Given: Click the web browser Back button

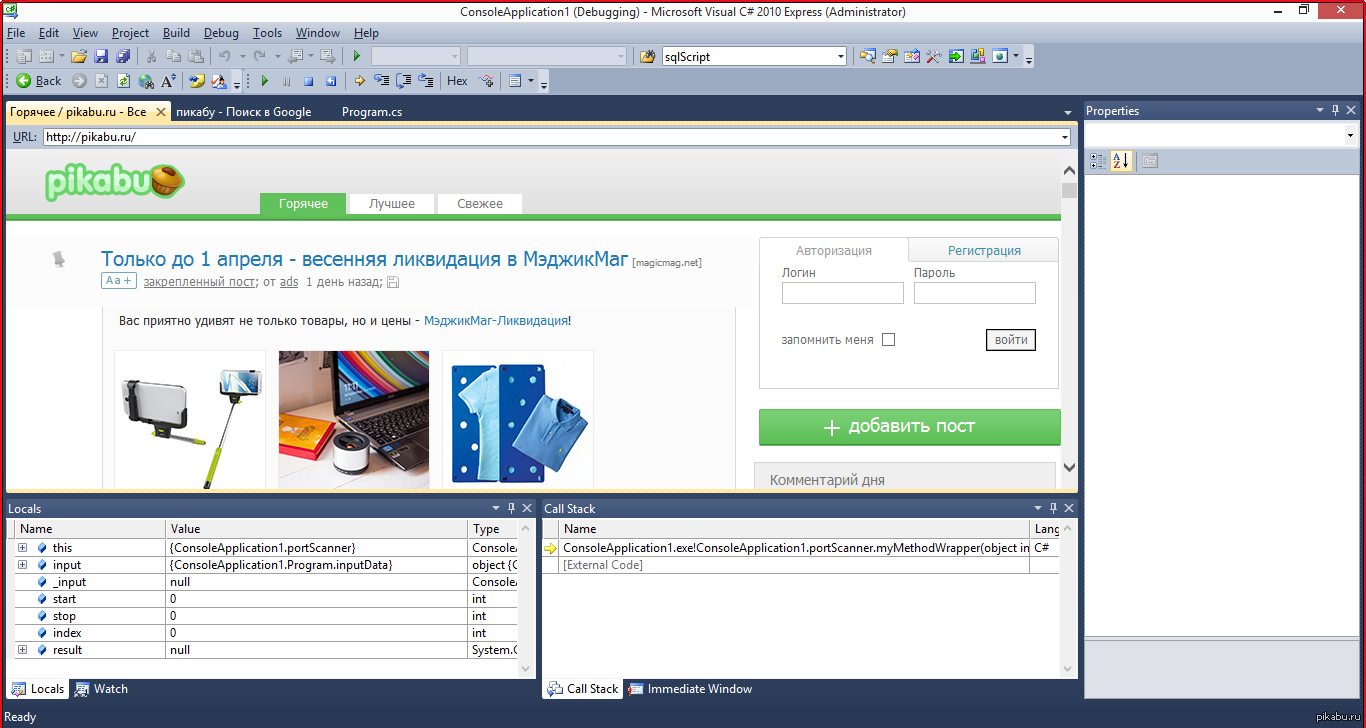Looking at the screenshot, I should (38, 81).
